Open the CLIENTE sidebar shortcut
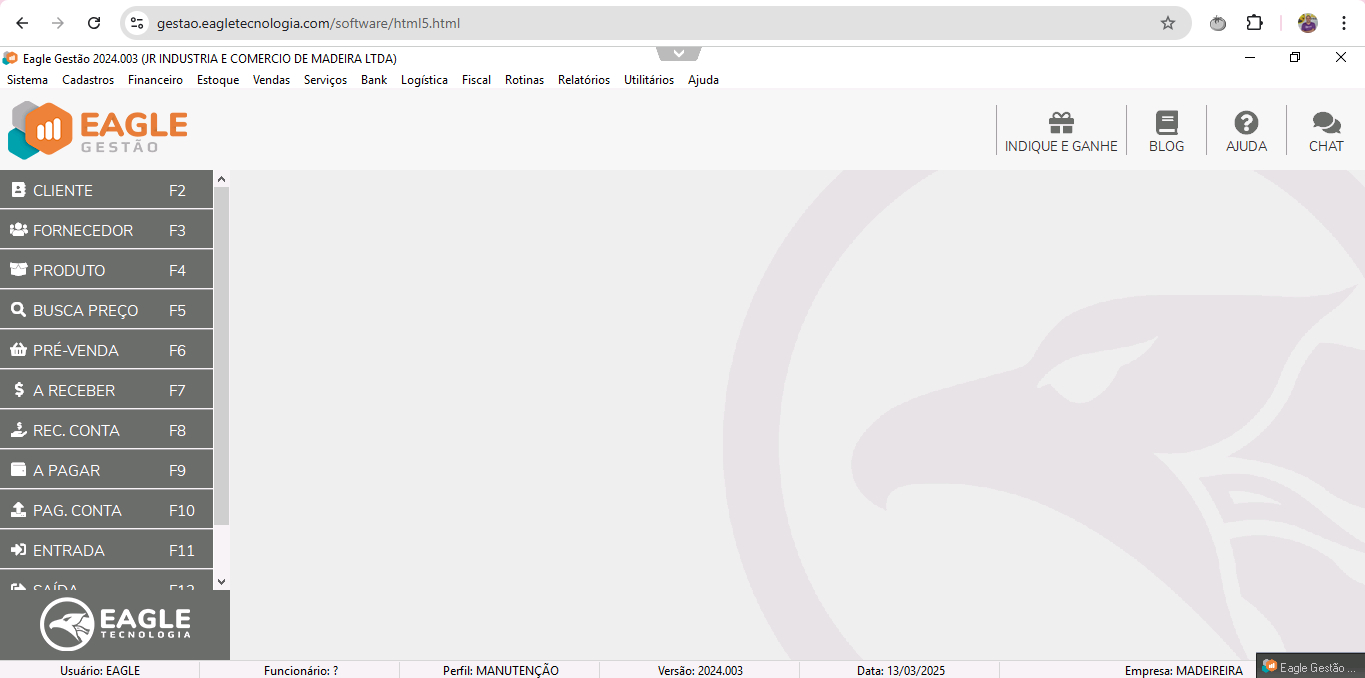Screen dimensions: 1365x678 pos(106,190)
